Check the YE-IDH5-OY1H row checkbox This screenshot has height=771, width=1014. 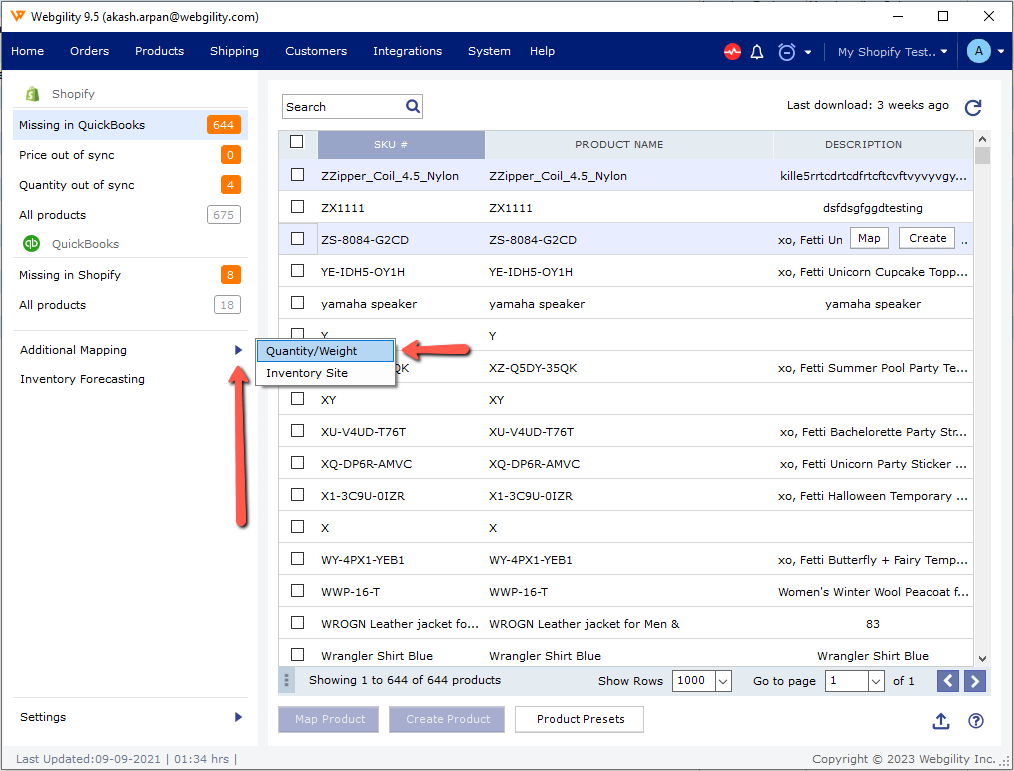[297, 270]
